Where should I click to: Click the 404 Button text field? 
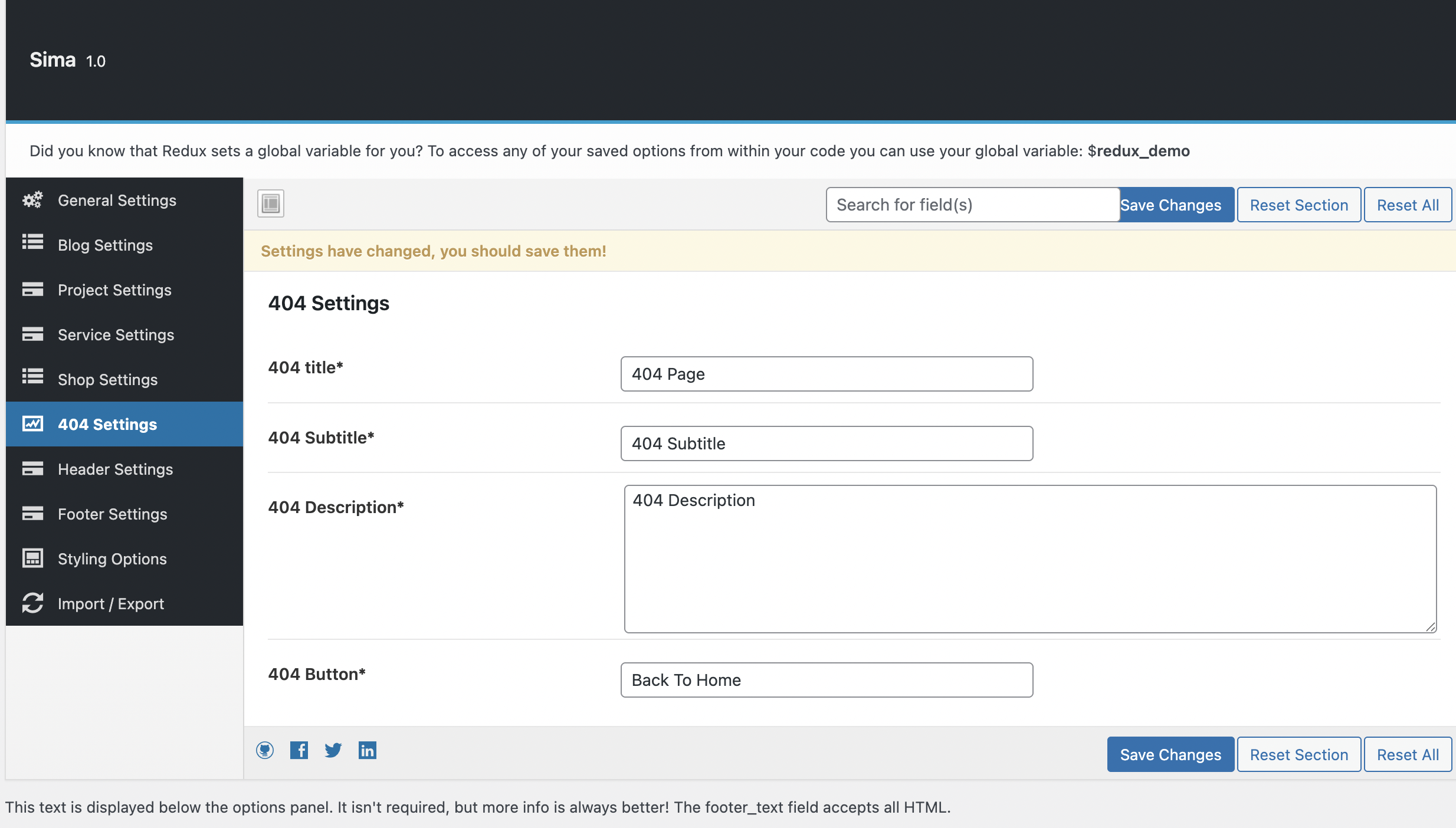pos(827,680)
